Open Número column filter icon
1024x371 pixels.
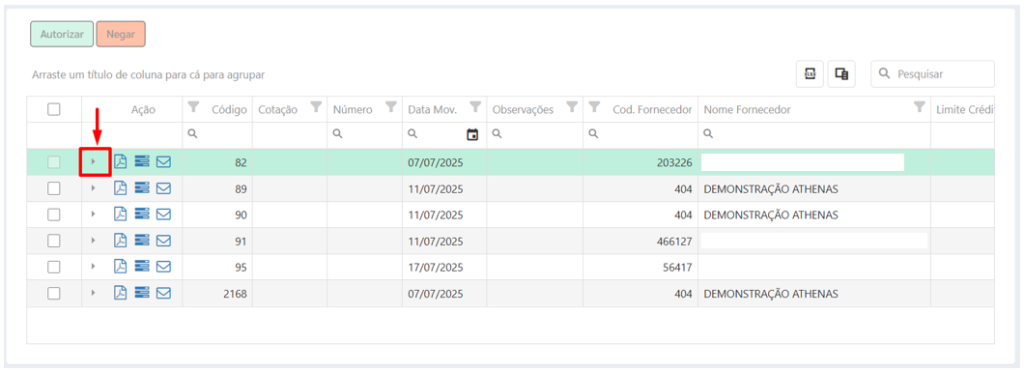pyautogui.click(x=391, y=106)
